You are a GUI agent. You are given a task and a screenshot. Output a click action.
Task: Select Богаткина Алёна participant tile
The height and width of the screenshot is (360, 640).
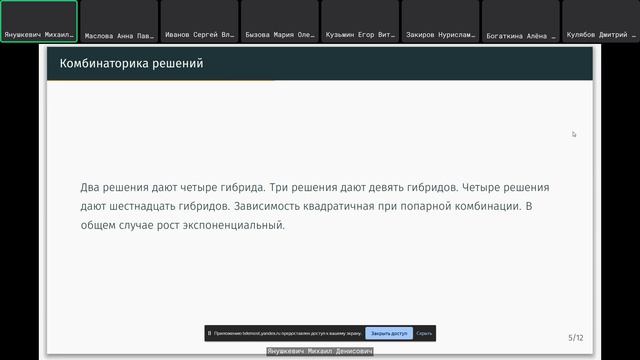521,21
